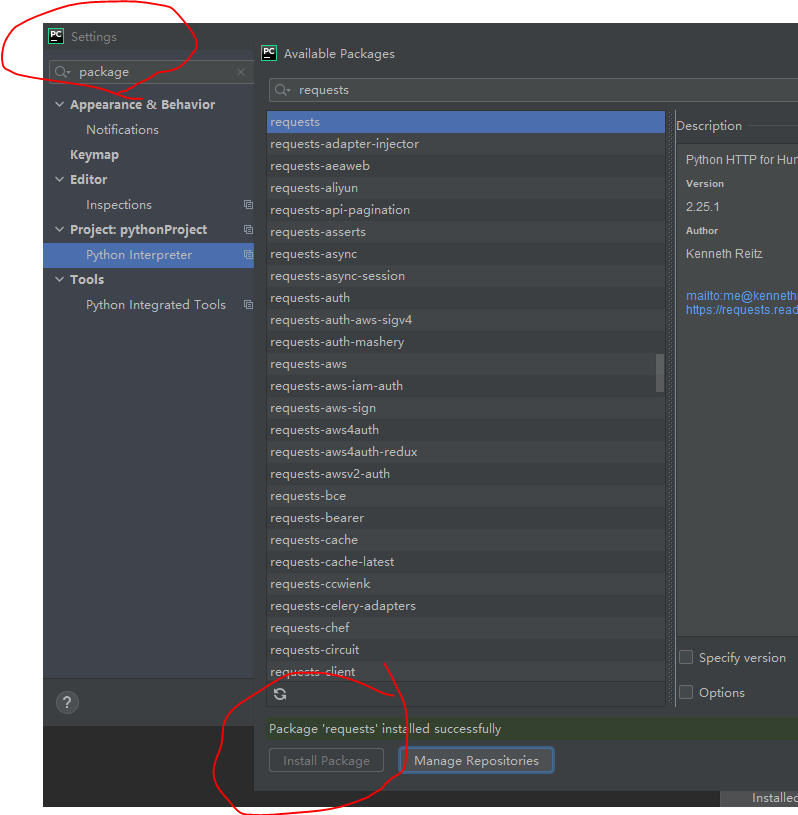Collapse the Appearance & Behavior section
The height and width of the screenshot is (815, 798).
tap(60, 104)
